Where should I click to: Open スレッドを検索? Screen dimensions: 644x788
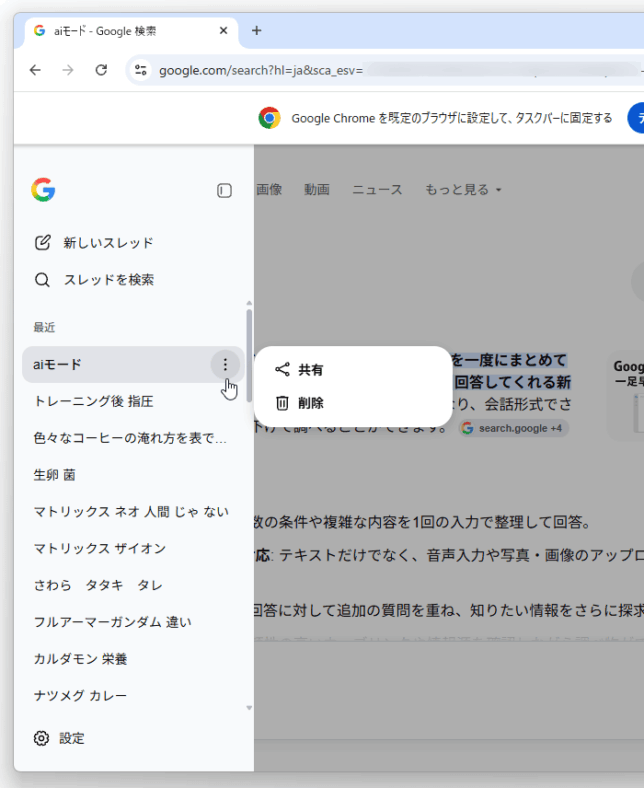94,279
